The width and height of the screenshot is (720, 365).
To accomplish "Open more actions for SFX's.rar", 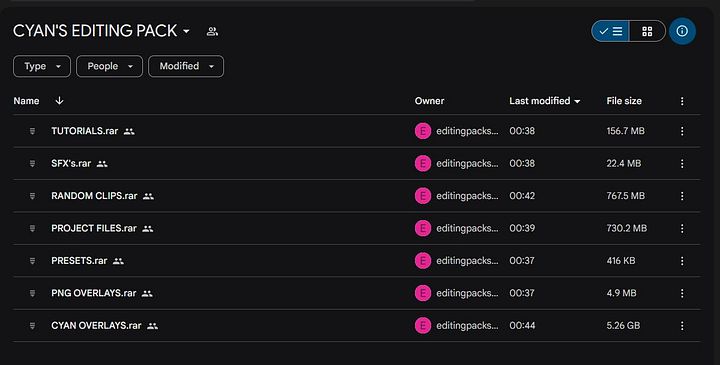I will (682, 164).
